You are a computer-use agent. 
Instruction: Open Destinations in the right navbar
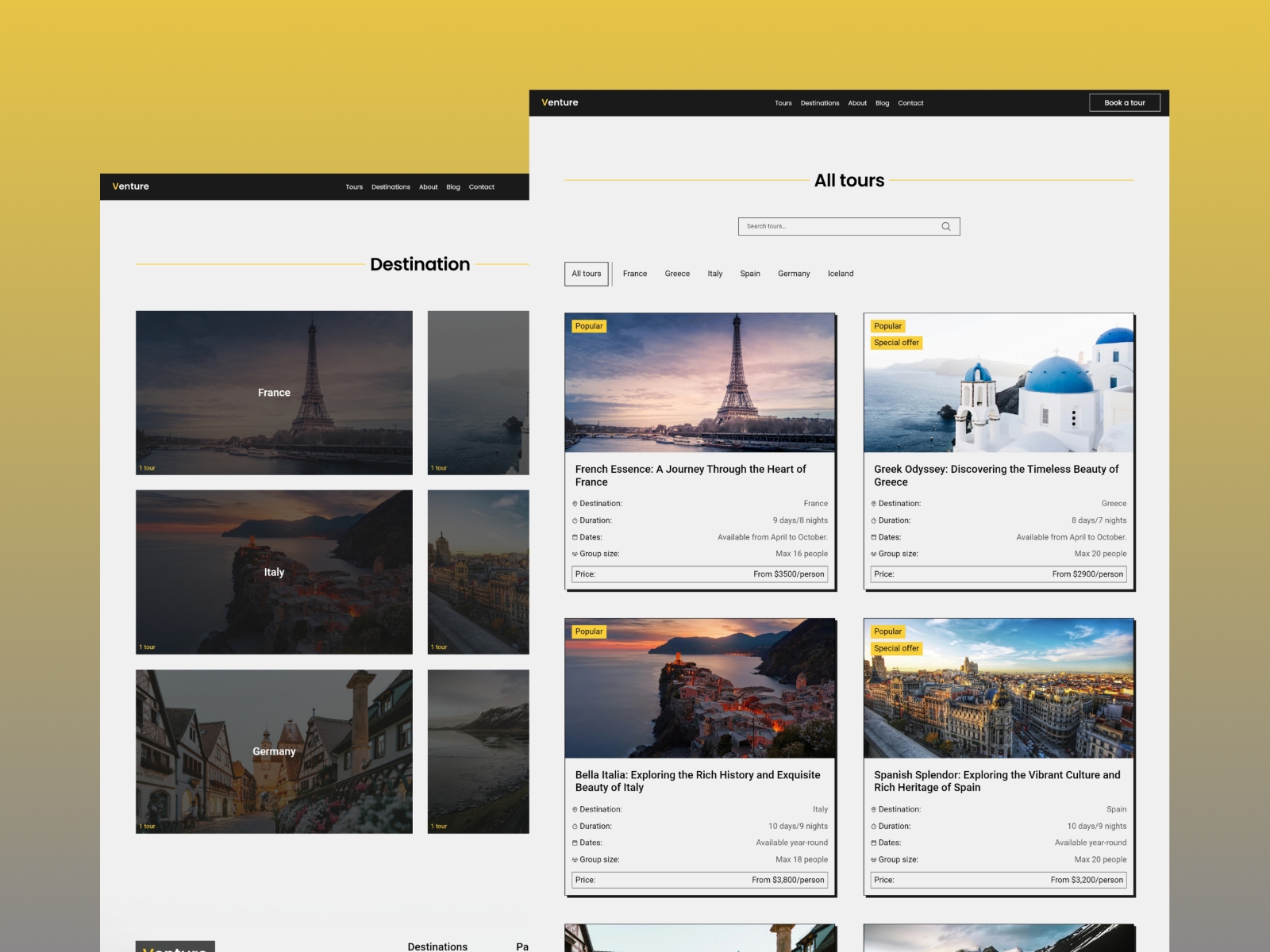[x=820, y=103]
